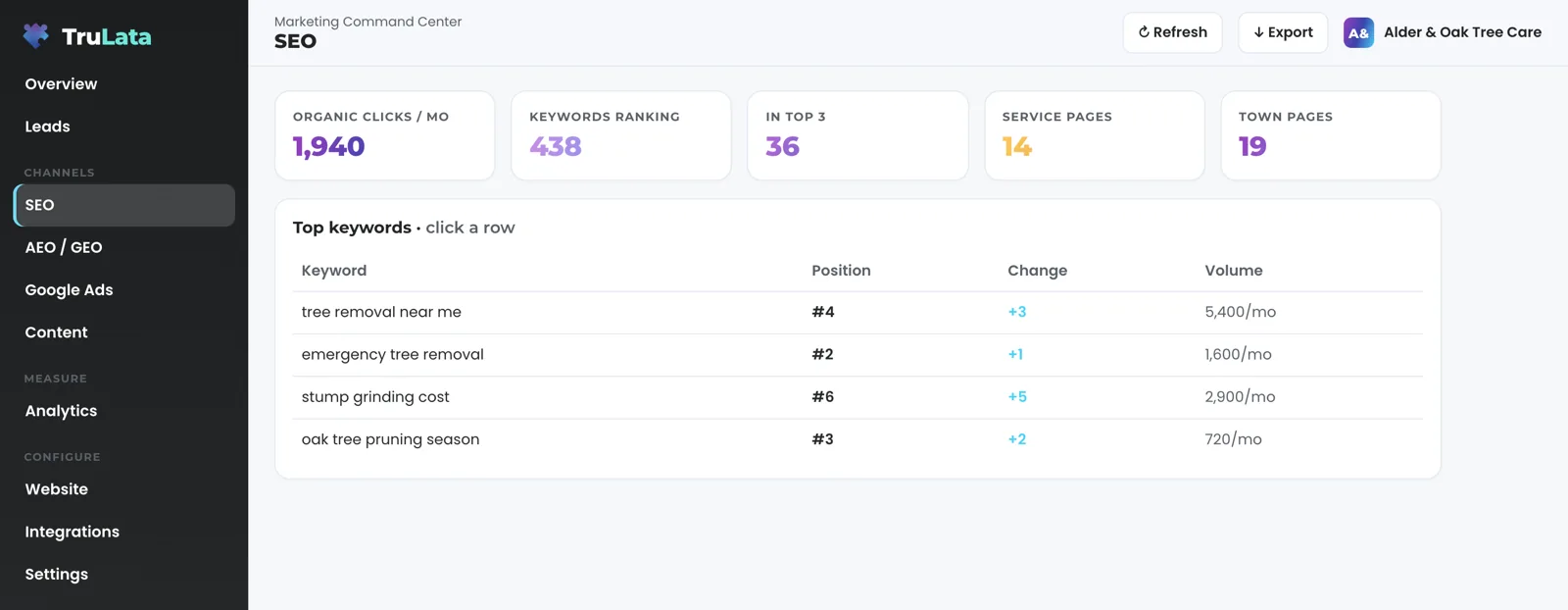Click the Keywords Ranking card
Screen dimensions: 1568x610
[x=621, y=135]
